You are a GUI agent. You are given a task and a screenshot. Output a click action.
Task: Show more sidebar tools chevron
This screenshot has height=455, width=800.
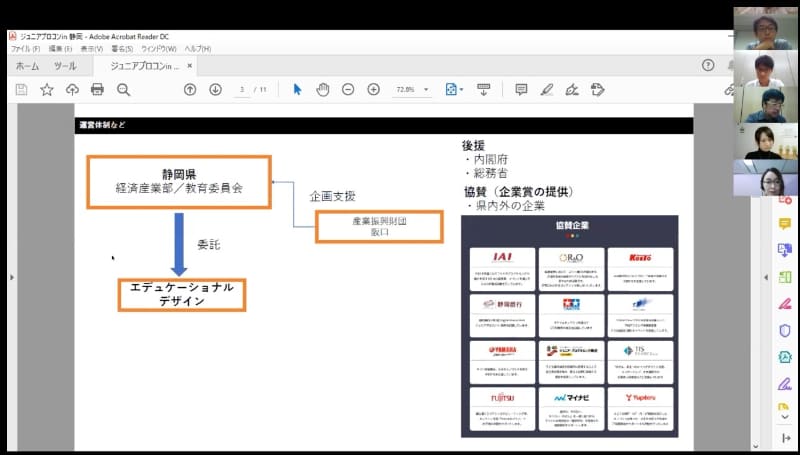[785, 417]
